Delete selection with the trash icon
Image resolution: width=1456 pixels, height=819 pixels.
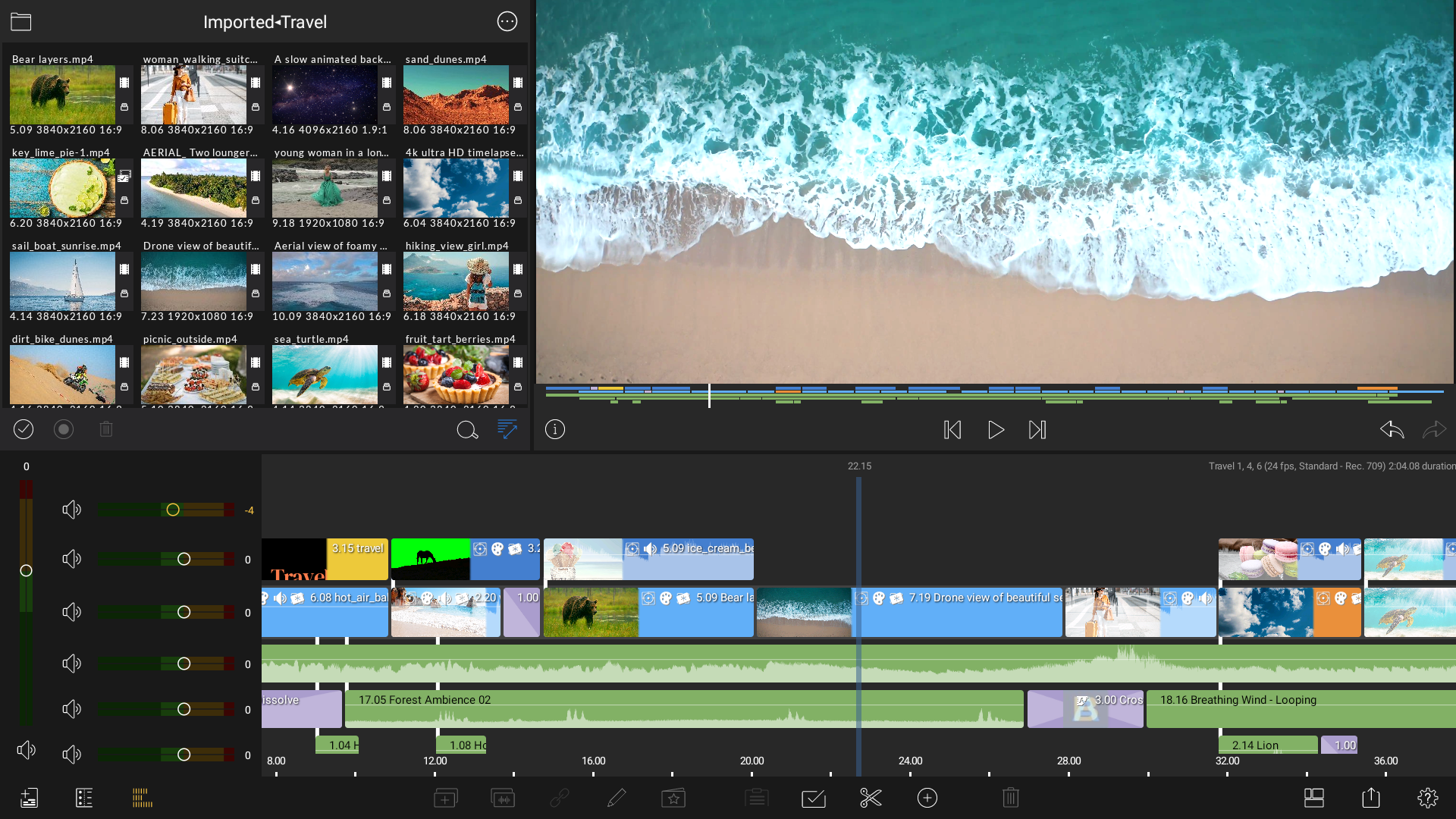point(1011,798)
